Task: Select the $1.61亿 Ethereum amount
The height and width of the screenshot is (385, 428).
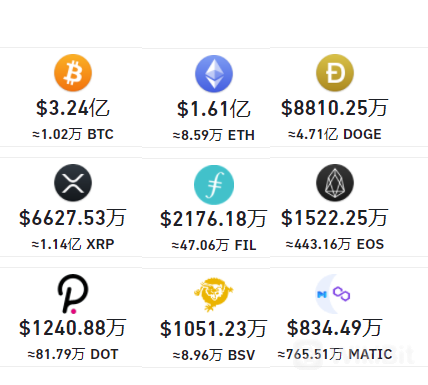Action: click(x=214, y=109)
